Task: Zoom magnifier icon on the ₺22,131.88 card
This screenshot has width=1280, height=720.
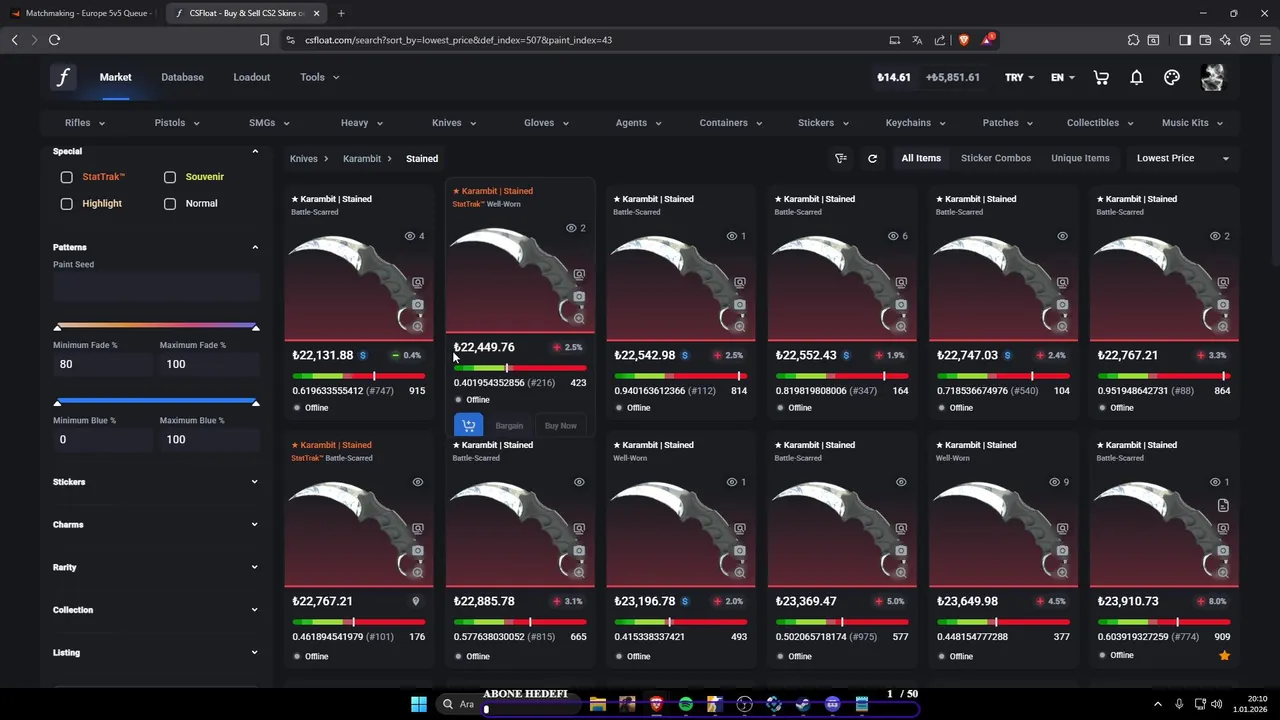Action: click(x=418, y=326)
